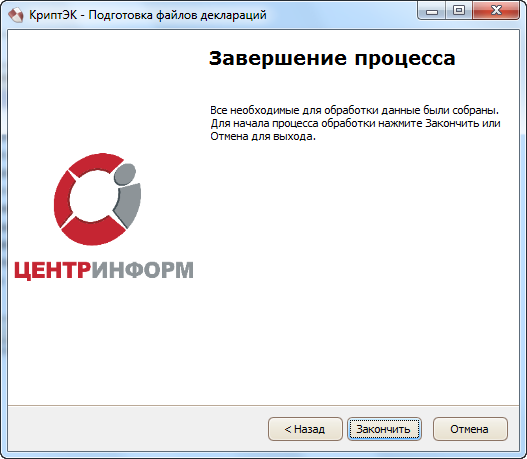Click the left red arc of the logo
The image size is (527, 459).
coord(63,199)
